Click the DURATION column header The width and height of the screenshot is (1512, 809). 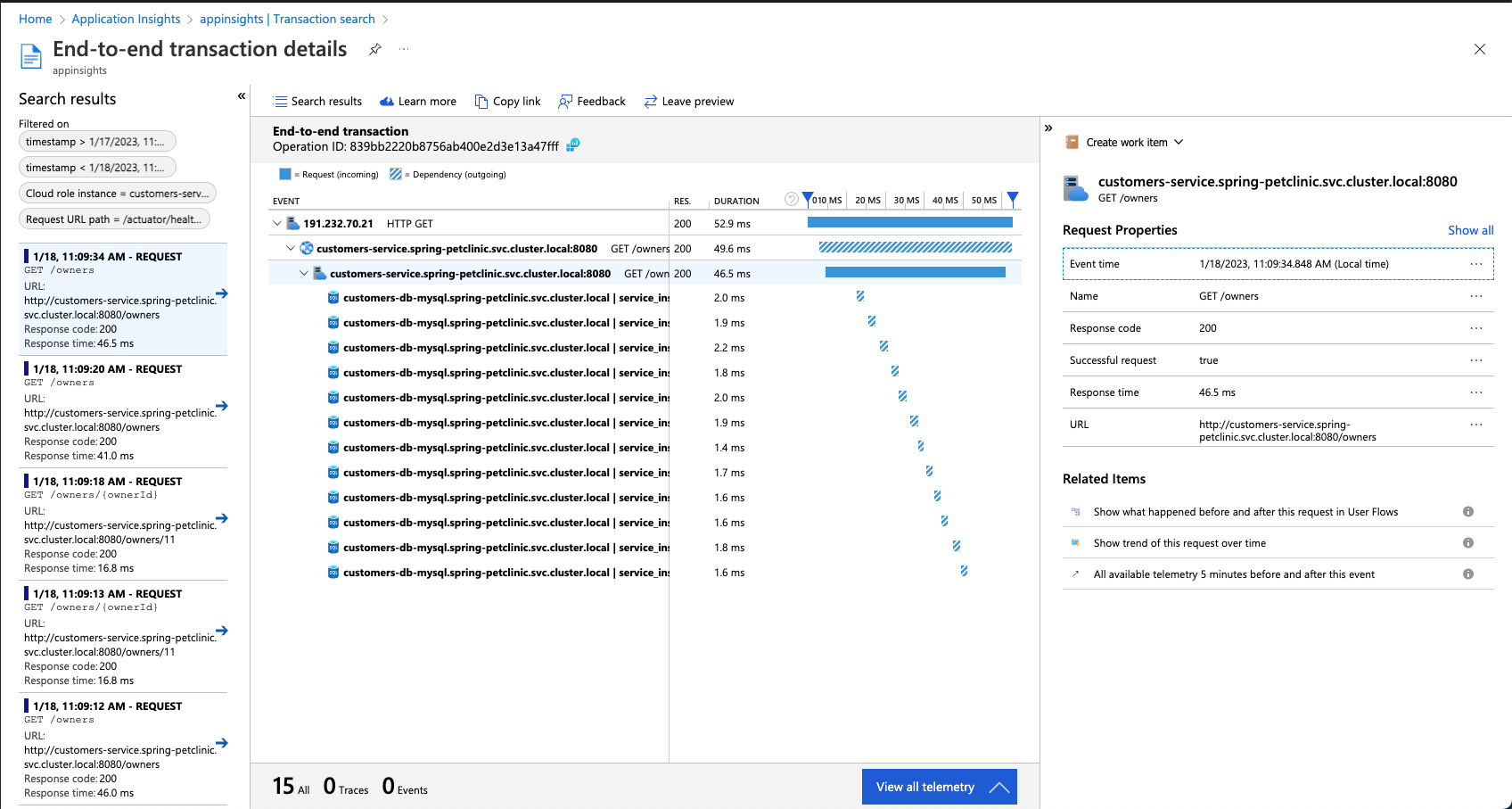point(736,202)
